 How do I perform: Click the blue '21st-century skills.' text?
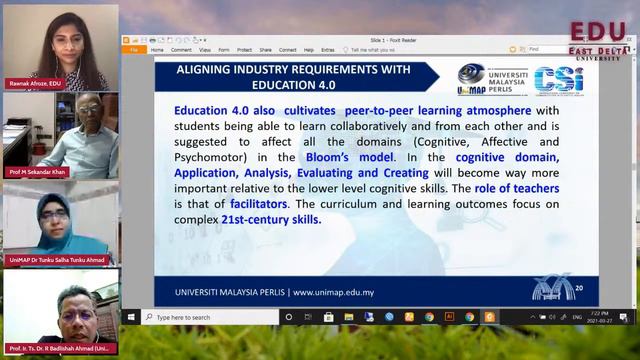(x=271, y=220)
